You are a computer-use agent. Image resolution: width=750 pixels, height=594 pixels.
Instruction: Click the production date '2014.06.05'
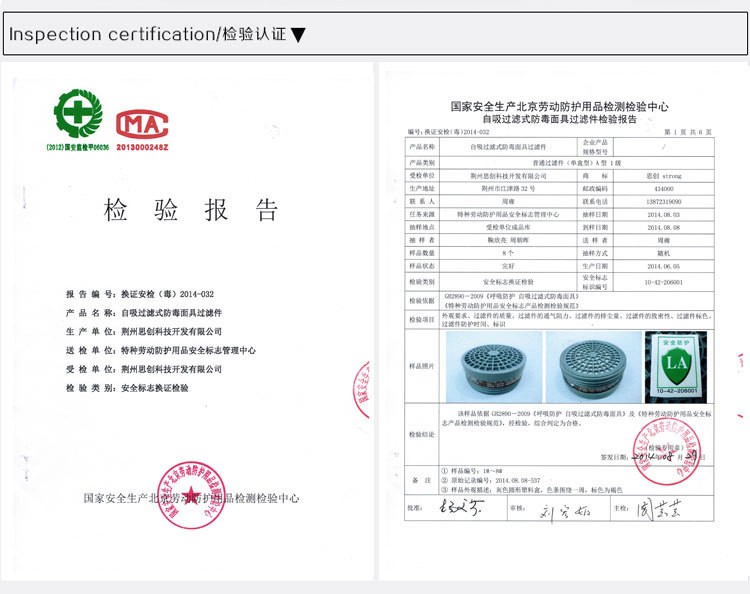point(664,266)
